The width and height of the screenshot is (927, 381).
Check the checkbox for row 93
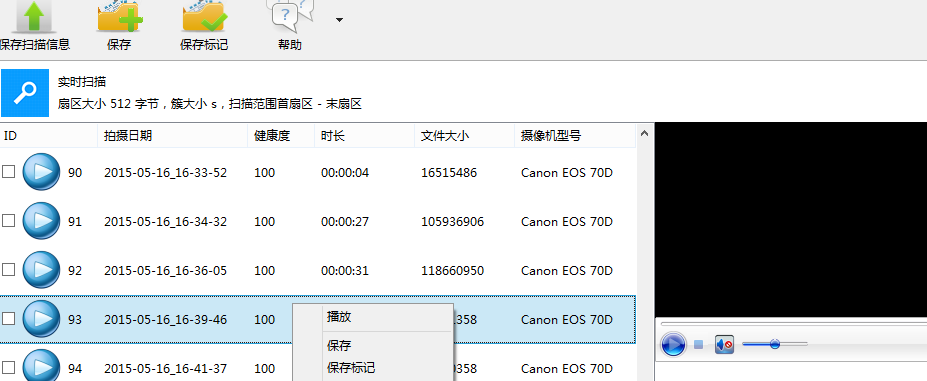[8, 319]
